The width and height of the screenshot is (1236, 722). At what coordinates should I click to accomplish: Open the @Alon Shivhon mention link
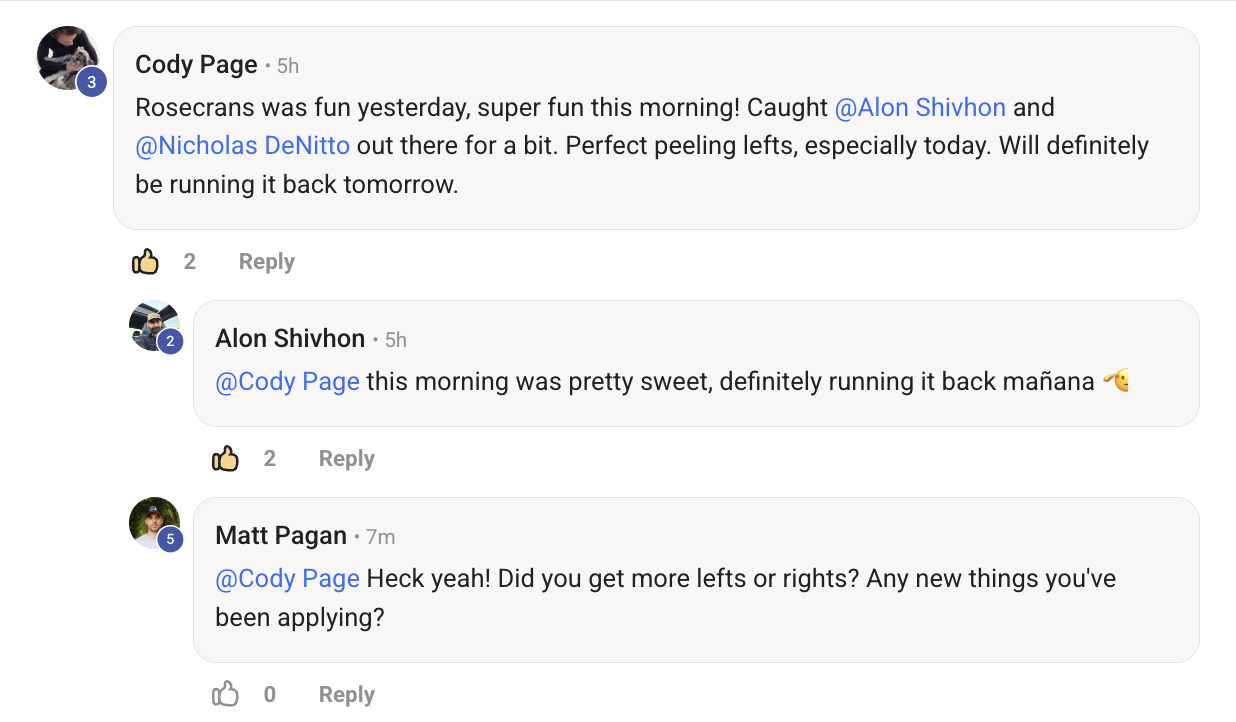[x=920, y=107]
